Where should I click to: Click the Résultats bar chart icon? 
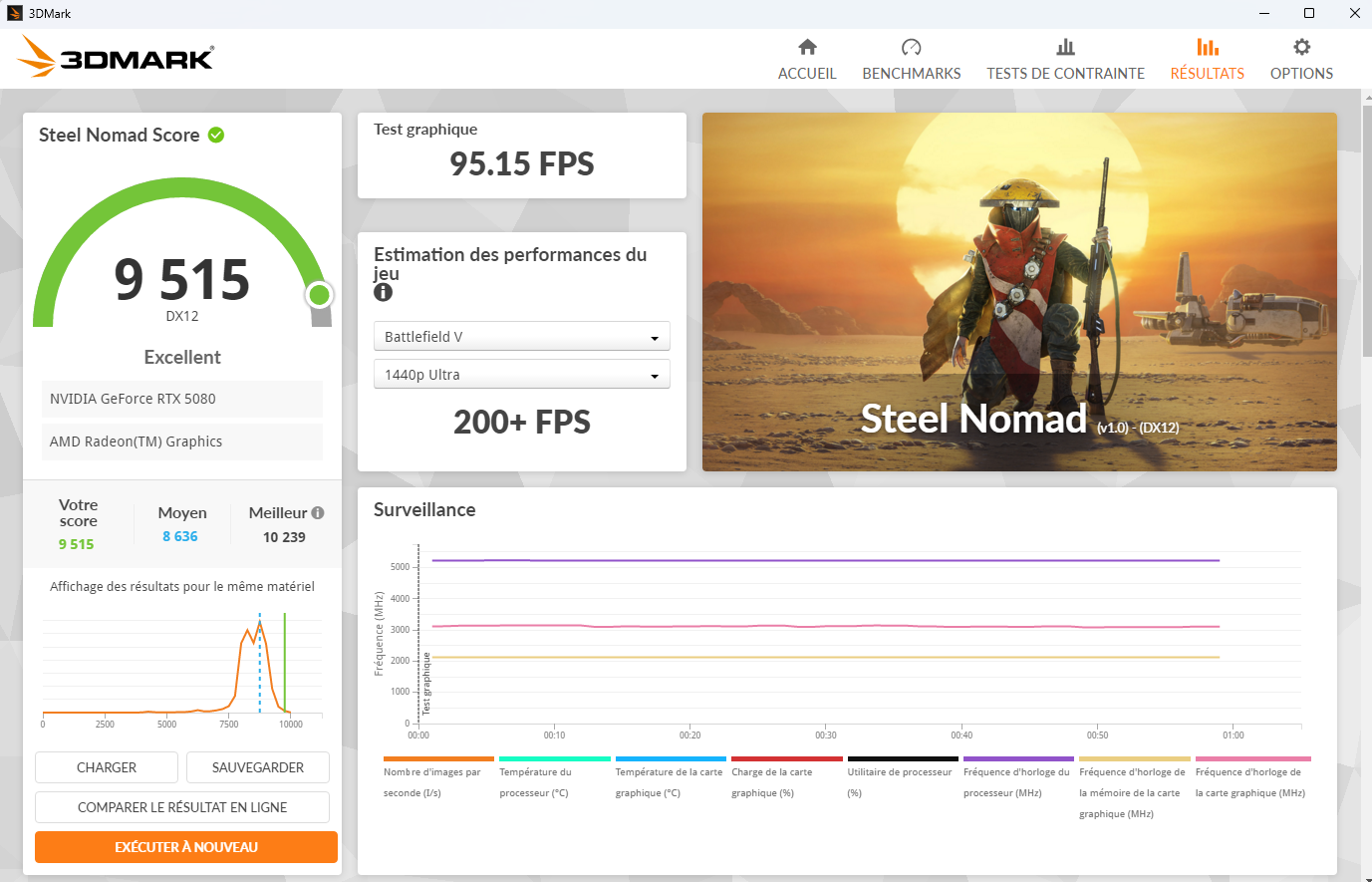click(x=1207, y=47)
